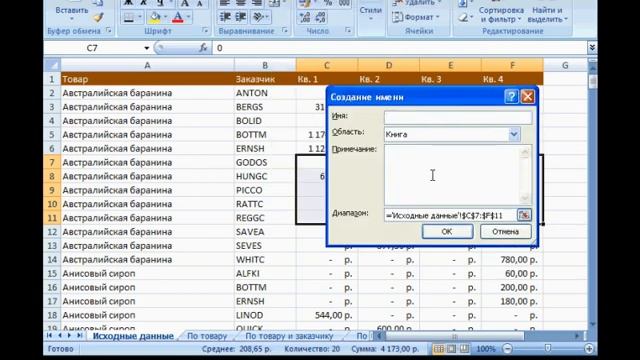Screen dimensions: 640x360
Task: Select the cell containing ANTON
Action: click(x=265, y=93)
